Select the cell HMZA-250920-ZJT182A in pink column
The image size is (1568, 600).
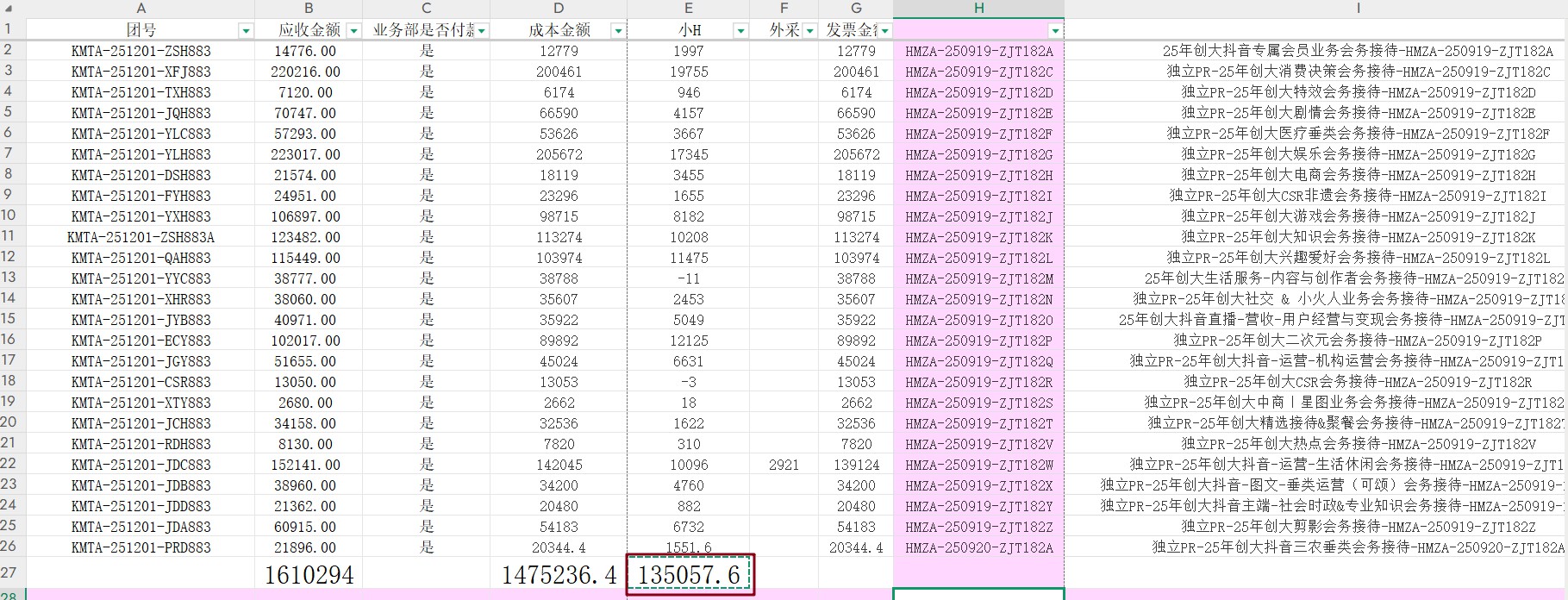click(x=978, y=547)
